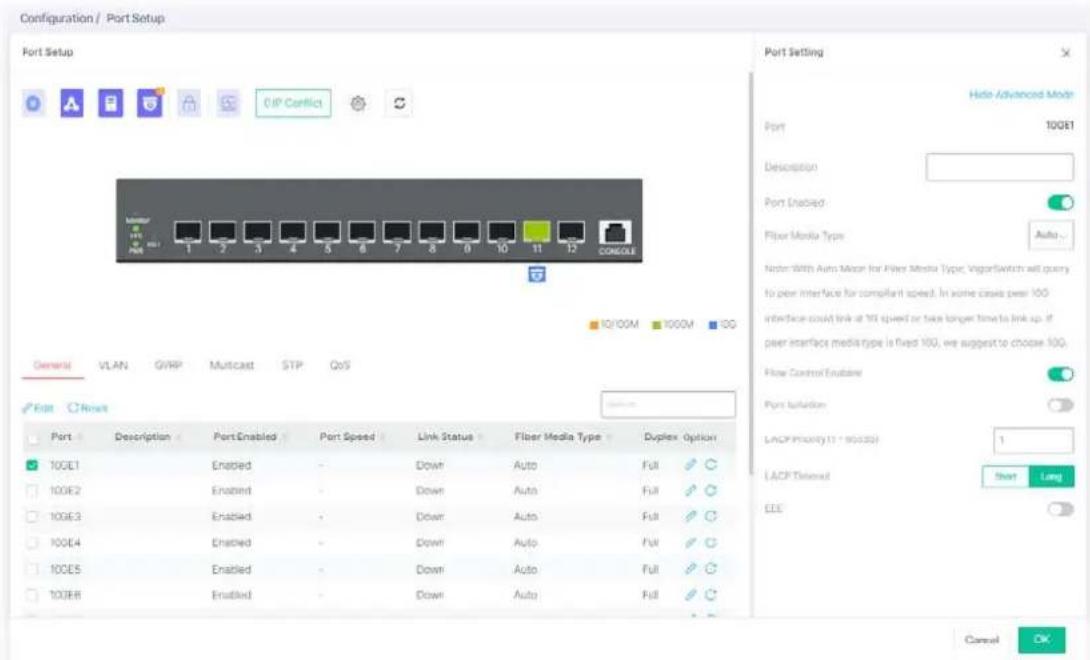Click reset icon for 10GE5 row

(x=710, y=568)
